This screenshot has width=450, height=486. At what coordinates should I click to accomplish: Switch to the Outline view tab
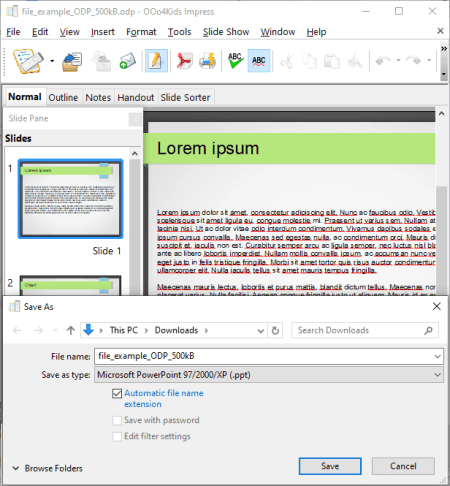(x=63, y=97)
